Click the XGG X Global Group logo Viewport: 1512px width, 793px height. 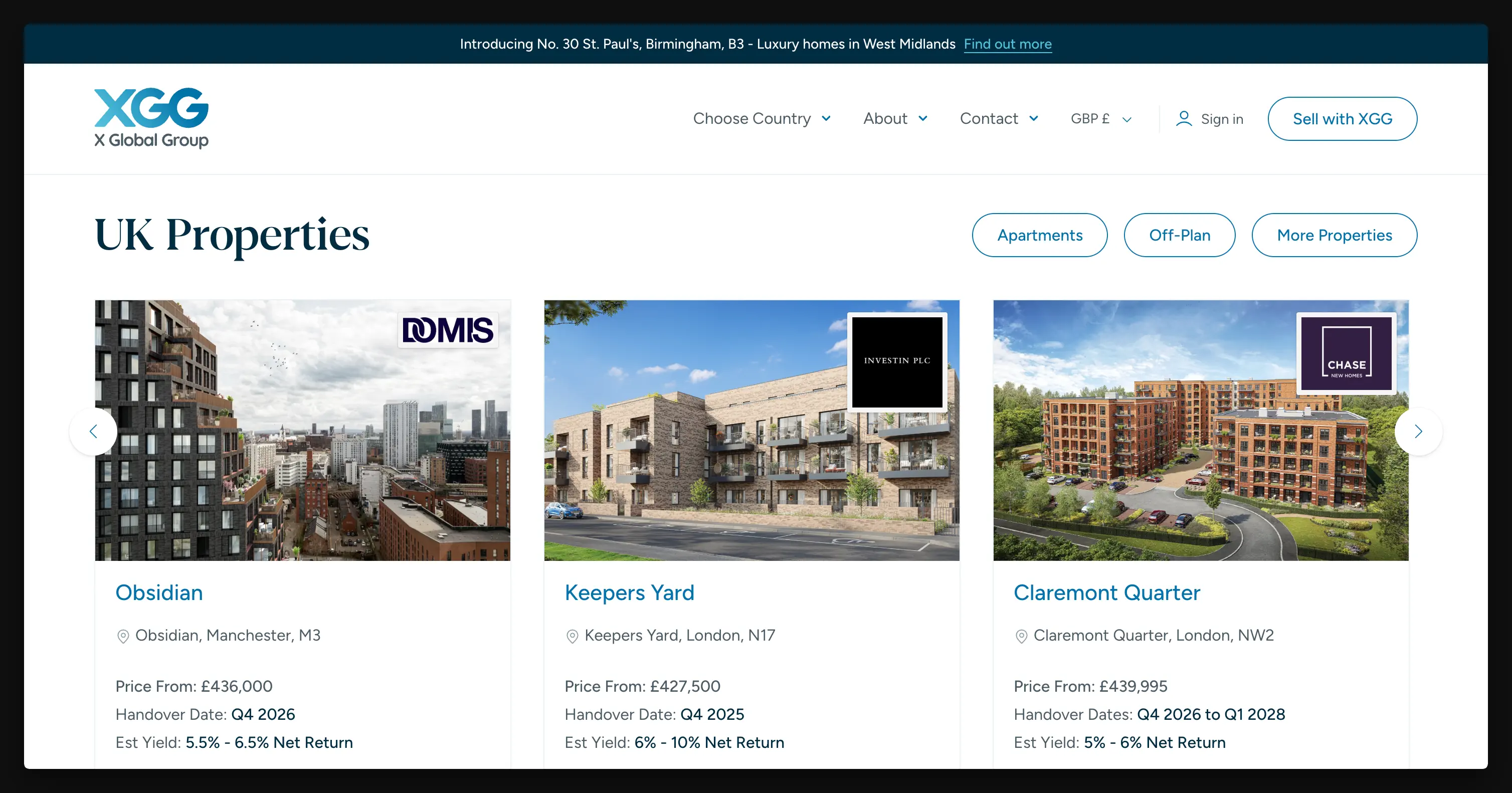(x=151, y=118)
